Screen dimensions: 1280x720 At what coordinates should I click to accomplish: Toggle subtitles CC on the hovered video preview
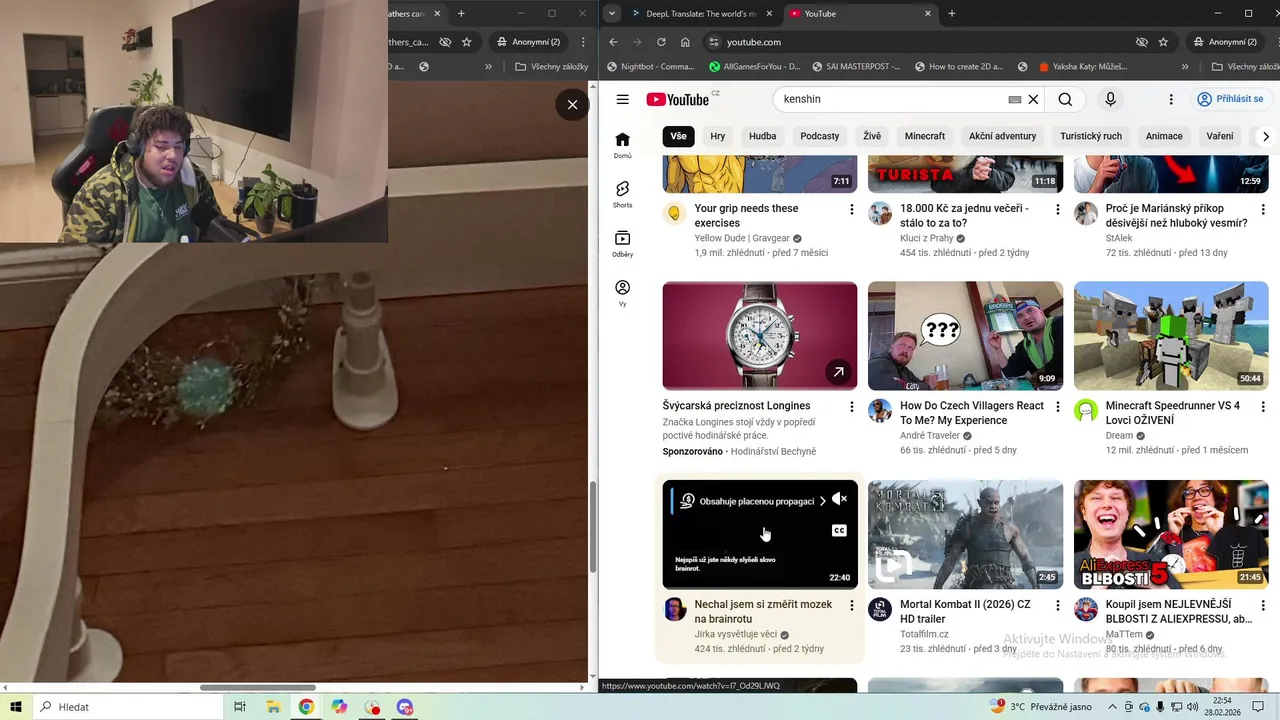pyautogui.click(x=839, y=531)
